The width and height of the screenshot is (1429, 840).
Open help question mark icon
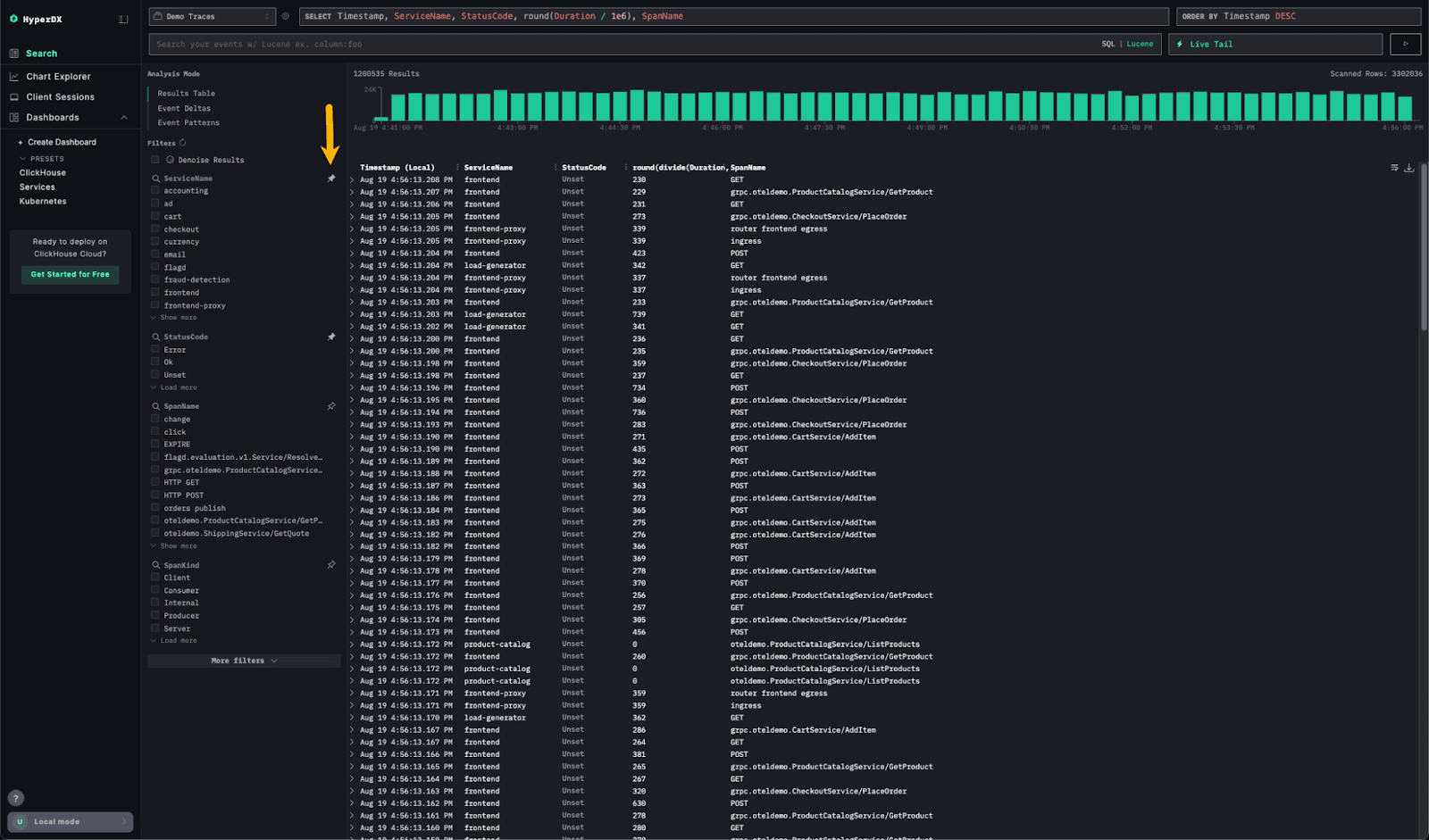coord(15,798)
